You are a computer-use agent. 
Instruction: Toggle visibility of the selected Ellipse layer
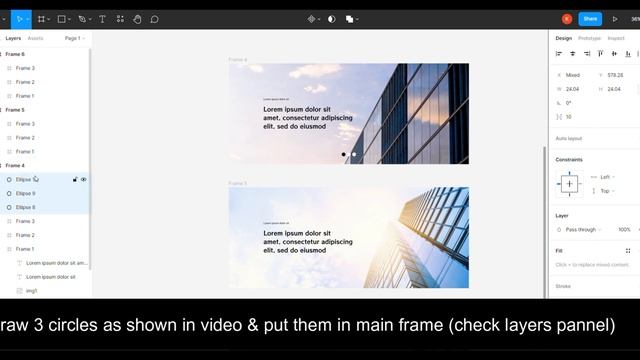84,180
